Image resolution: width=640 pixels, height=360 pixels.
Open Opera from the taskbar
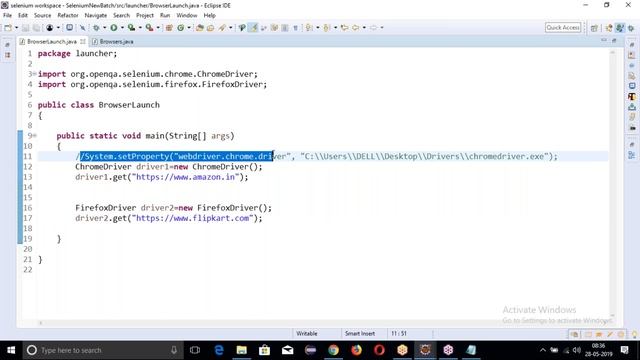379,350
